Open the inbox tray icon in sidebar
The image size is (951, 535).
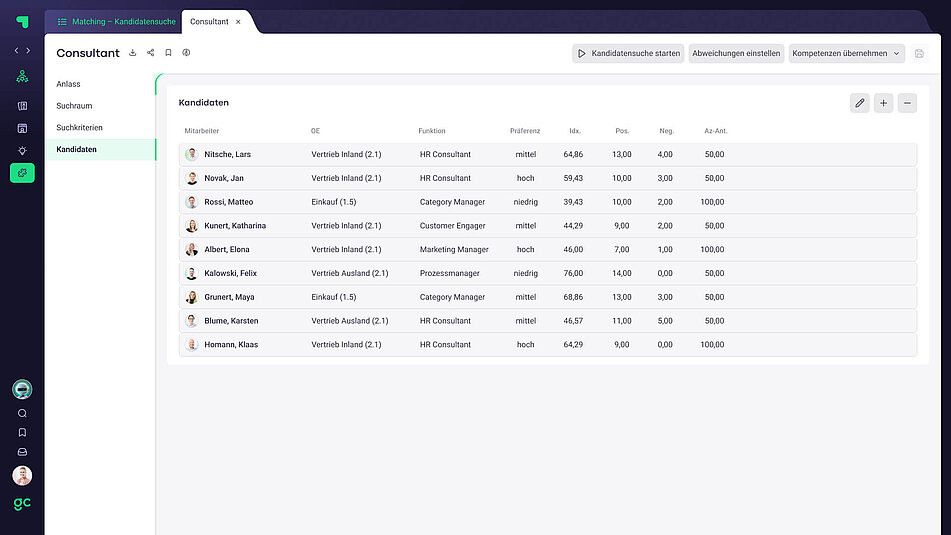(x=22, y=452)
